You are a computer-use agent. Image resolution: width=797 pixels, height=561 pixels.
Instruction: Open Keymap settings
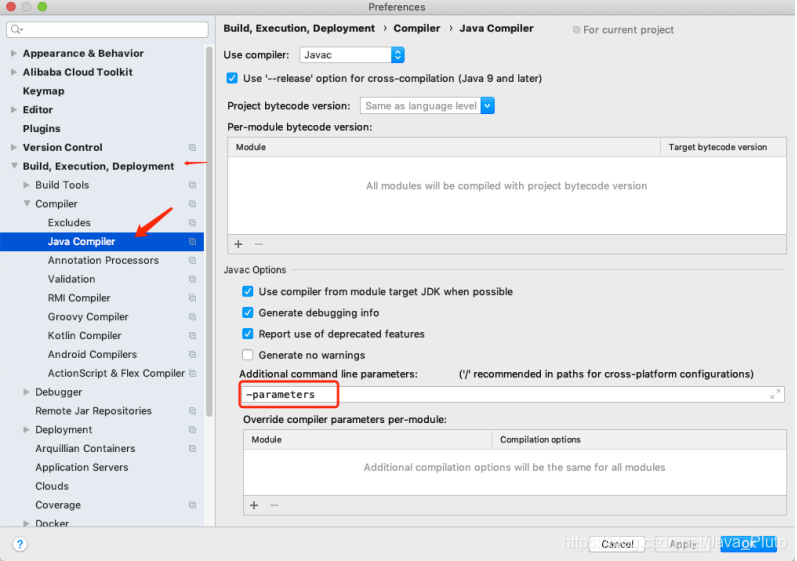(43, 91)
